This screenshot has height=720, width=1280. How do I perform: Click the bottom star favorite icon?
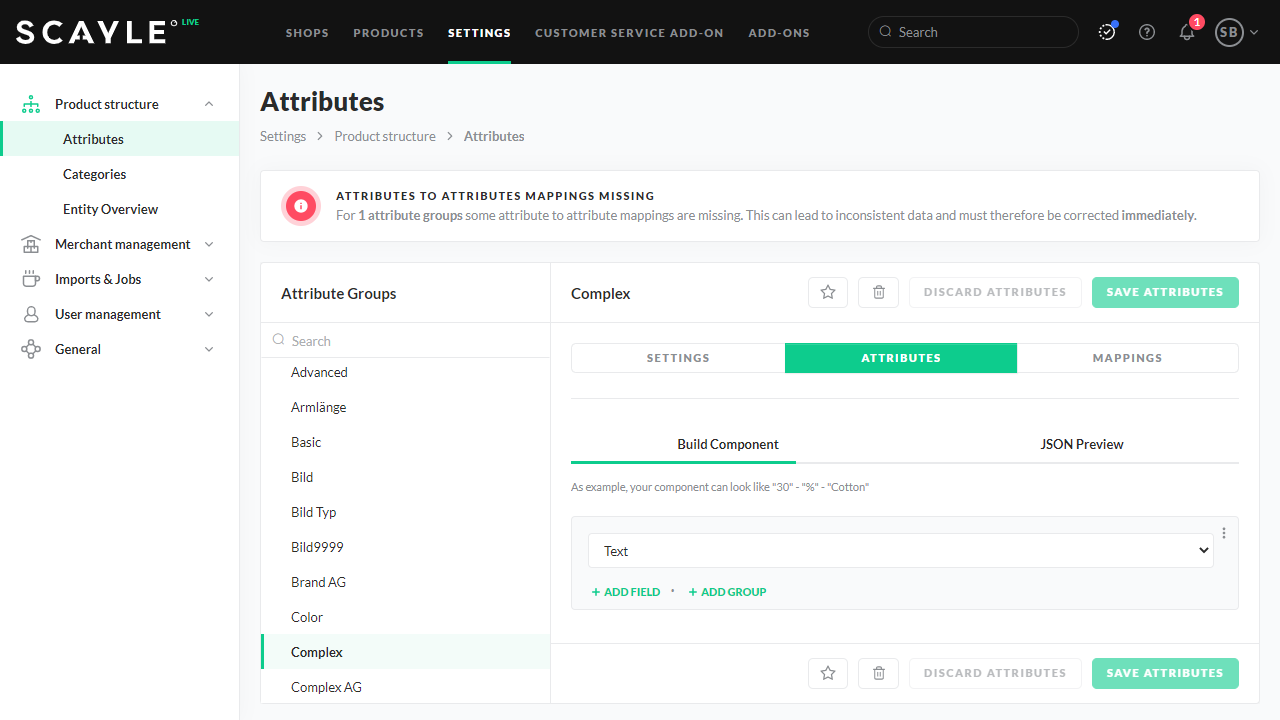point(828,673)
